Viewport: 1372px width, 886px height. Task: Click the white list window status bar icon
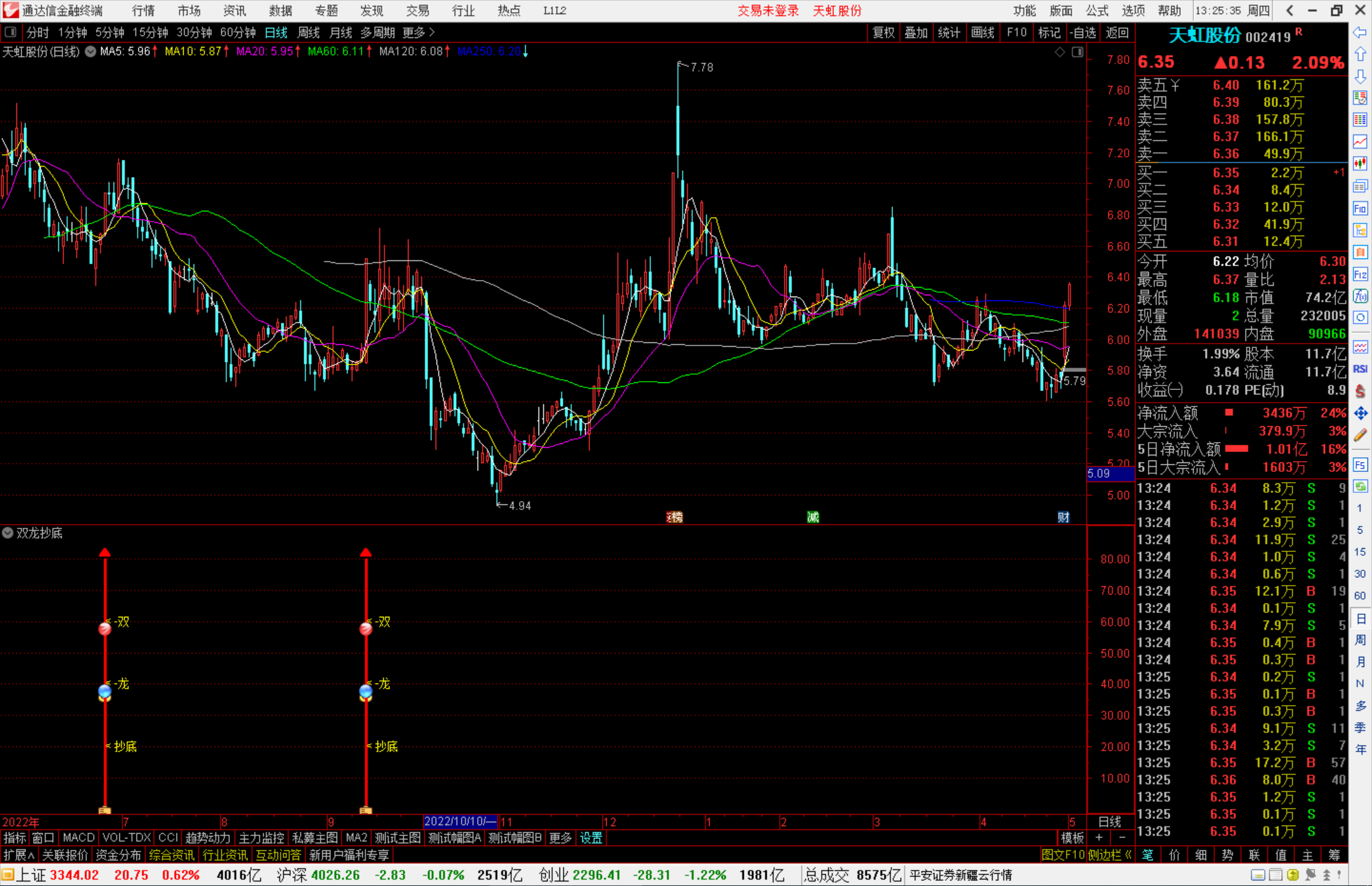tap(1275, 875)
